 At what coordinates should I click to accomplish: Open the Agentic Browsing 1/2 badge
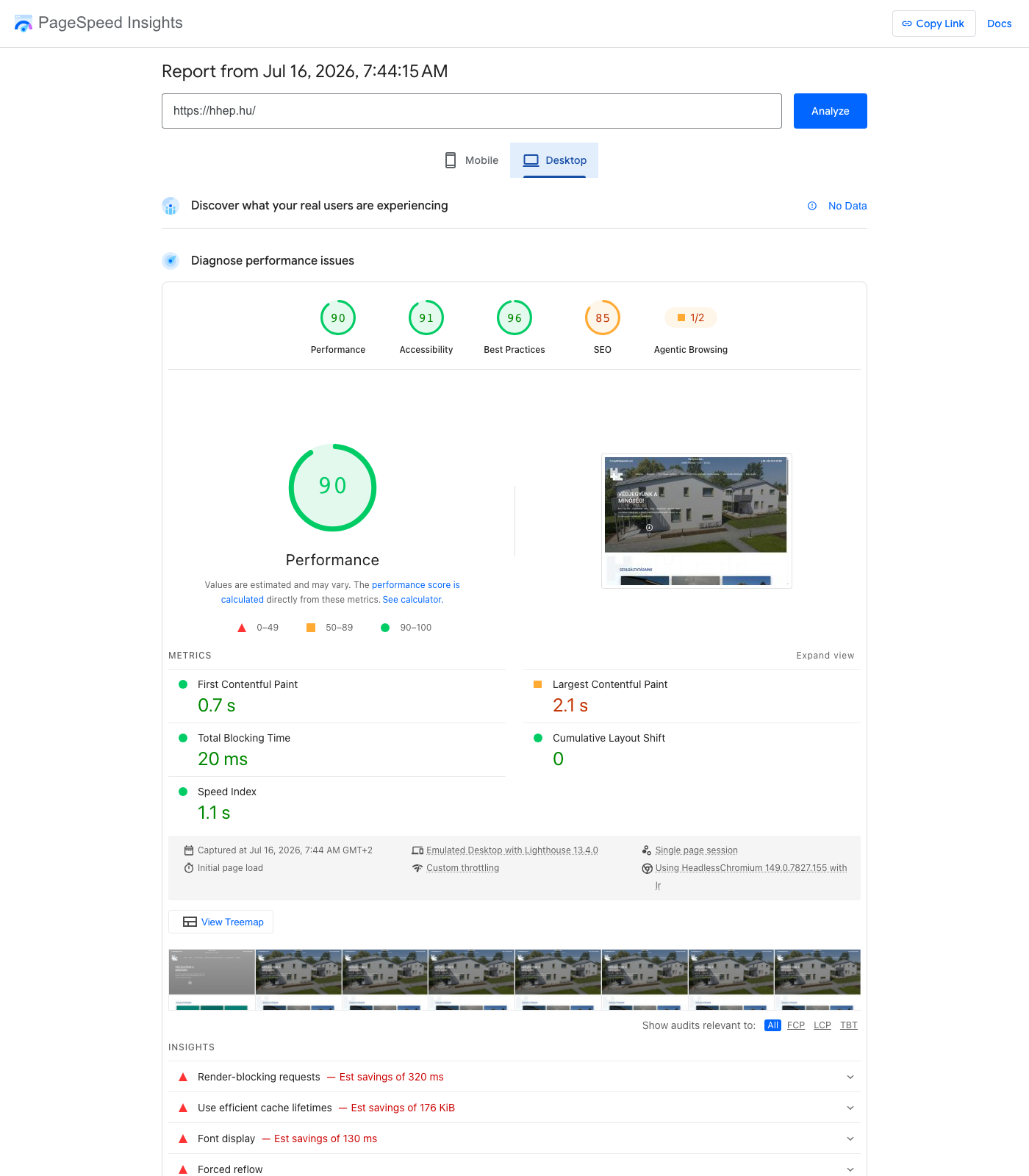tap(691, 318)
